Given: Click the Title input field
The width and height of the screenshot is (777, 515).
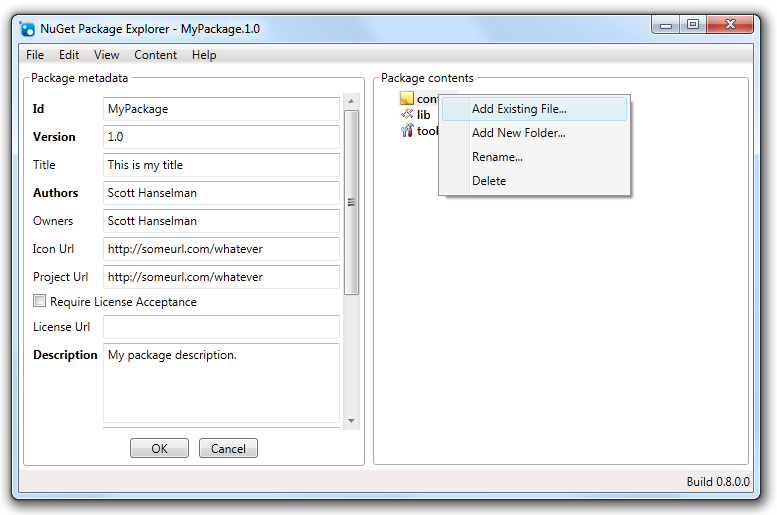Looking at the screenshot, I should point(221,165).
